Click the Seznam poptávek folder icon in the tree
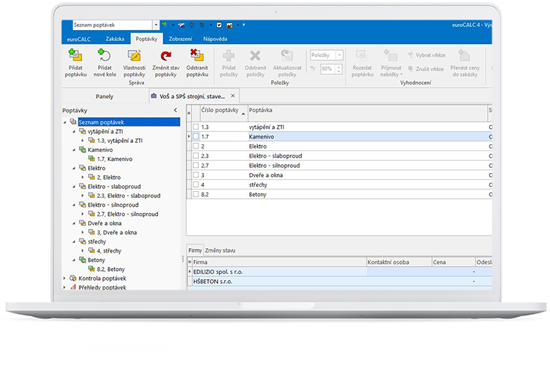550x382 pixels. pyautogui.click(x=73, y=121)
